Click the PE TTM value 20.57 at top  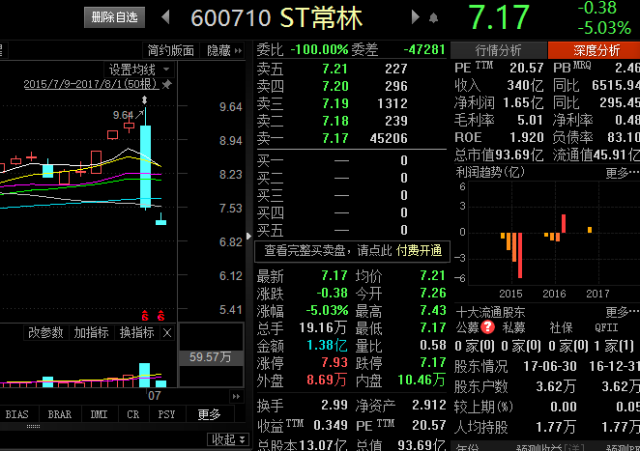[526, 68]
